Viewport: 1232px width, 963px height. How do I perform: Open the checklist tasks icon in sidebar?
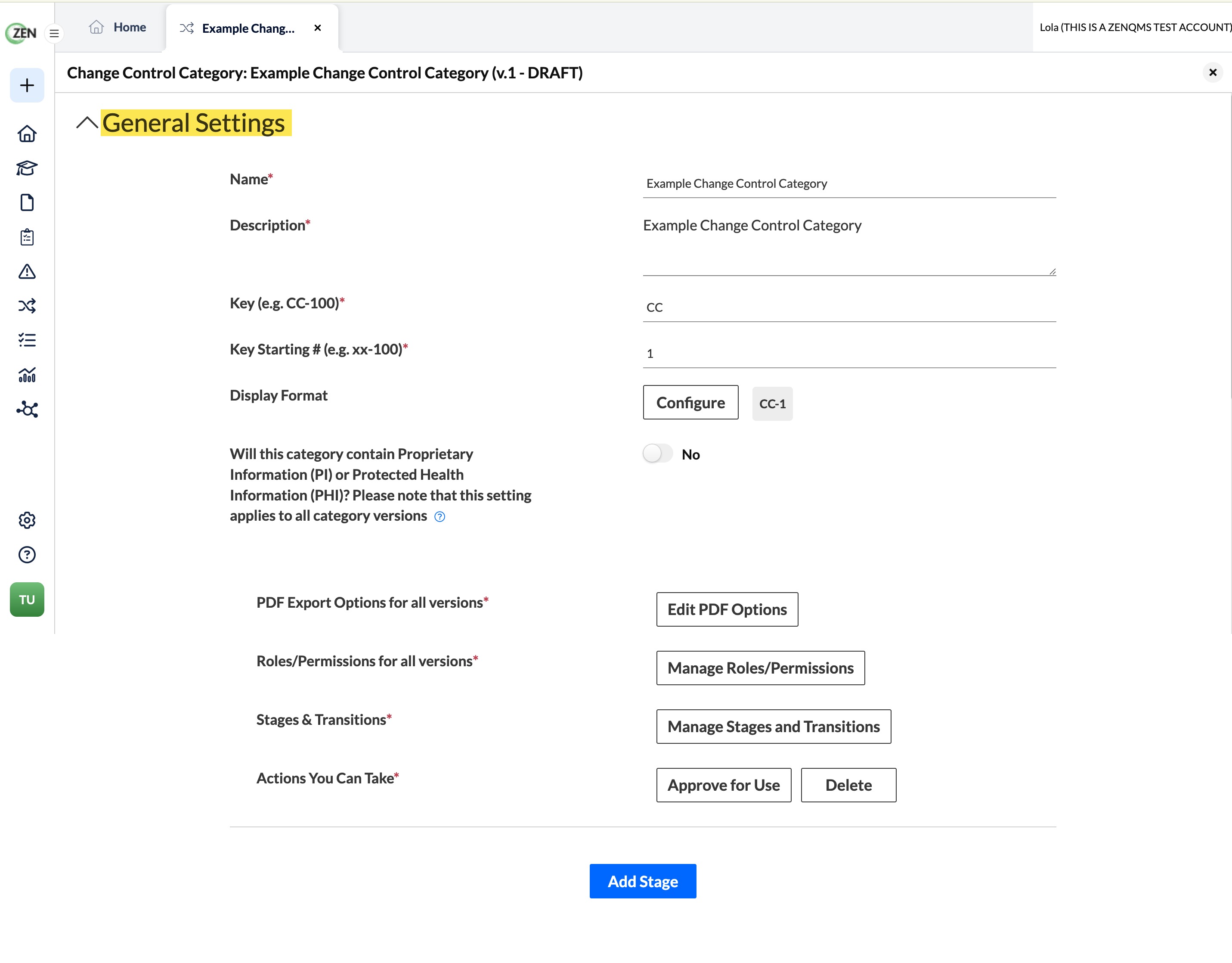coord(27,340)
